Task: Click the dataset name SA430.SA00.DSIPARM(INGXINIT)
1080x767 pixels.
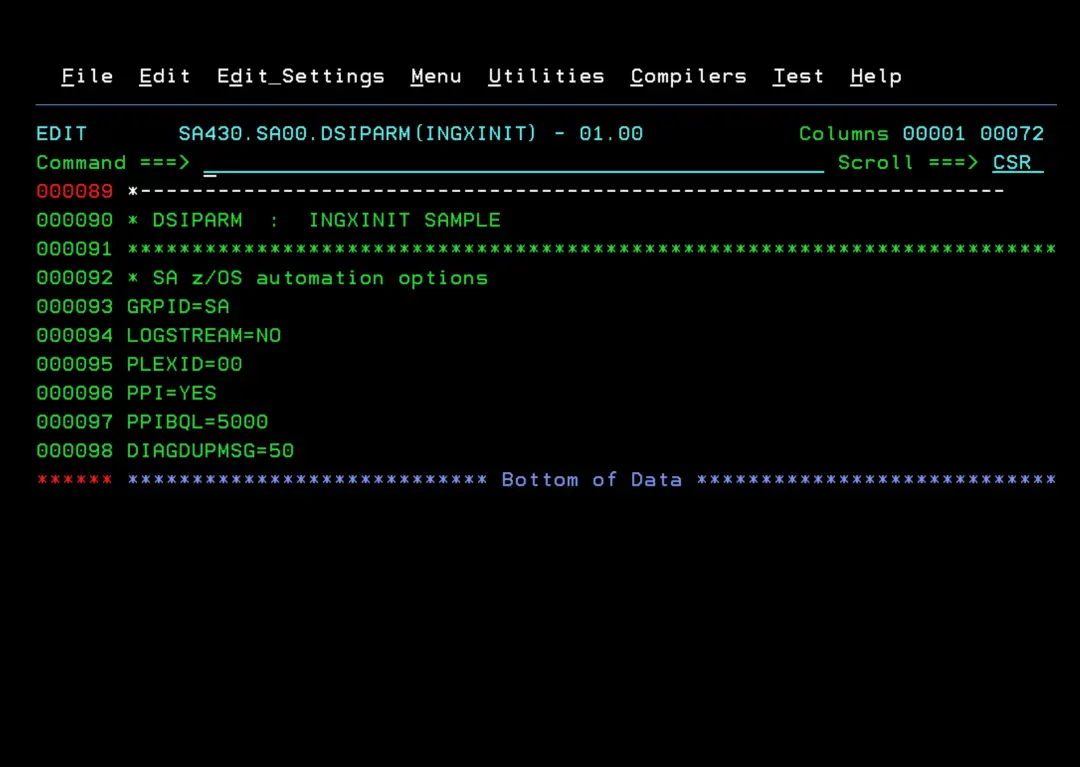Action: (x=357, y=134)
